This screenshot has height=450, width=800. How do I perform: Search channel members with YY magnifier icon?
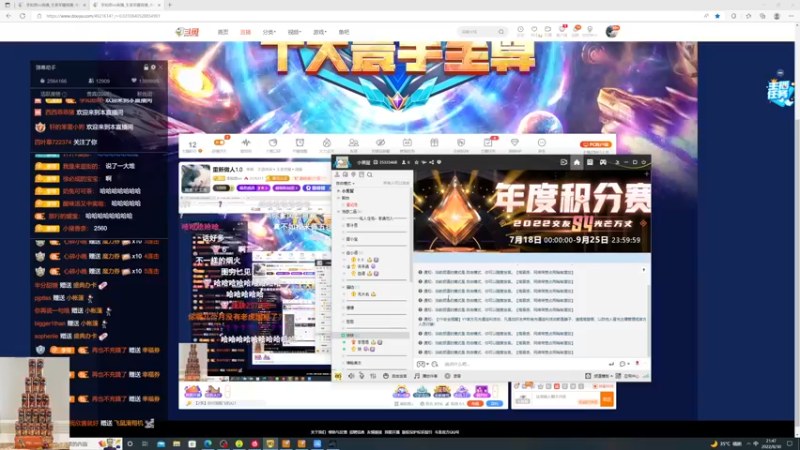[x=370, y=174]
